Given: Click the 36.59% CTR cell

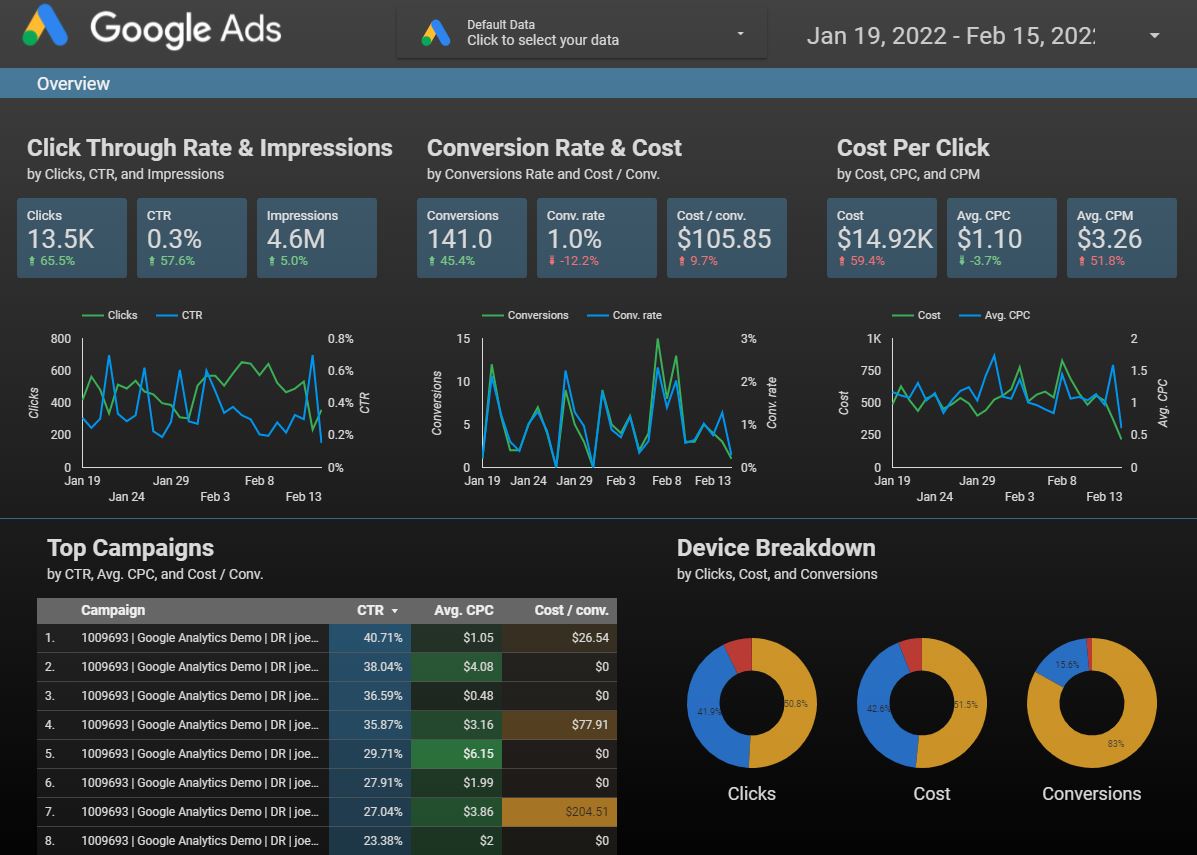Looking at the screenshot, I should (370, 695).
